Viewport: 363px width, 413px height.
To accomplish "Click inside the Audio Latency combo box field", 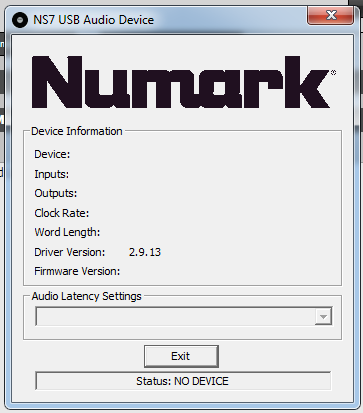I will point(184,317).
